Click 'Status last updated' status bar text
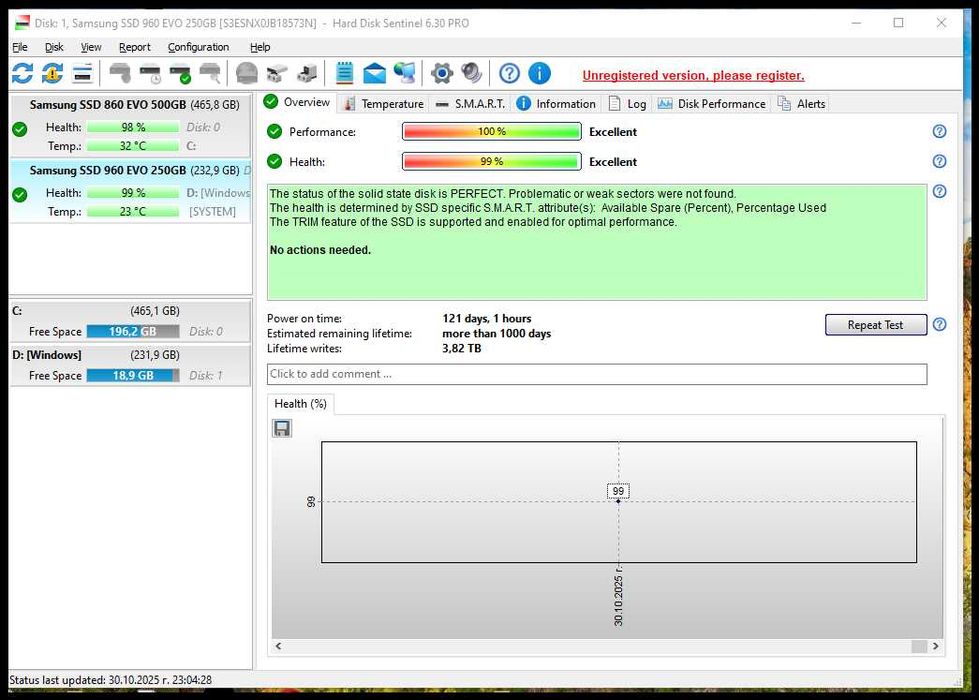 [x=111, y=680]
